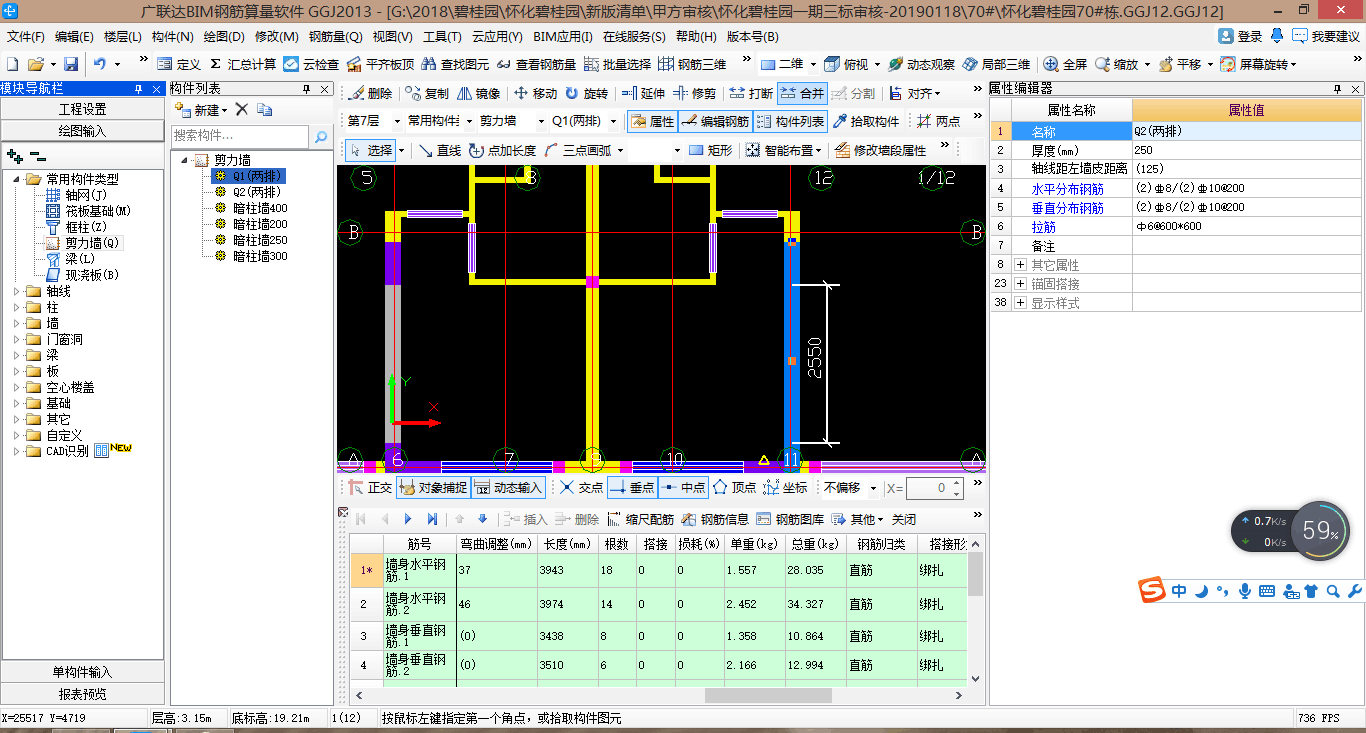Open 钢筋三维 rebar 3D view
The image size is (1366, 733).
click(692, 64)
